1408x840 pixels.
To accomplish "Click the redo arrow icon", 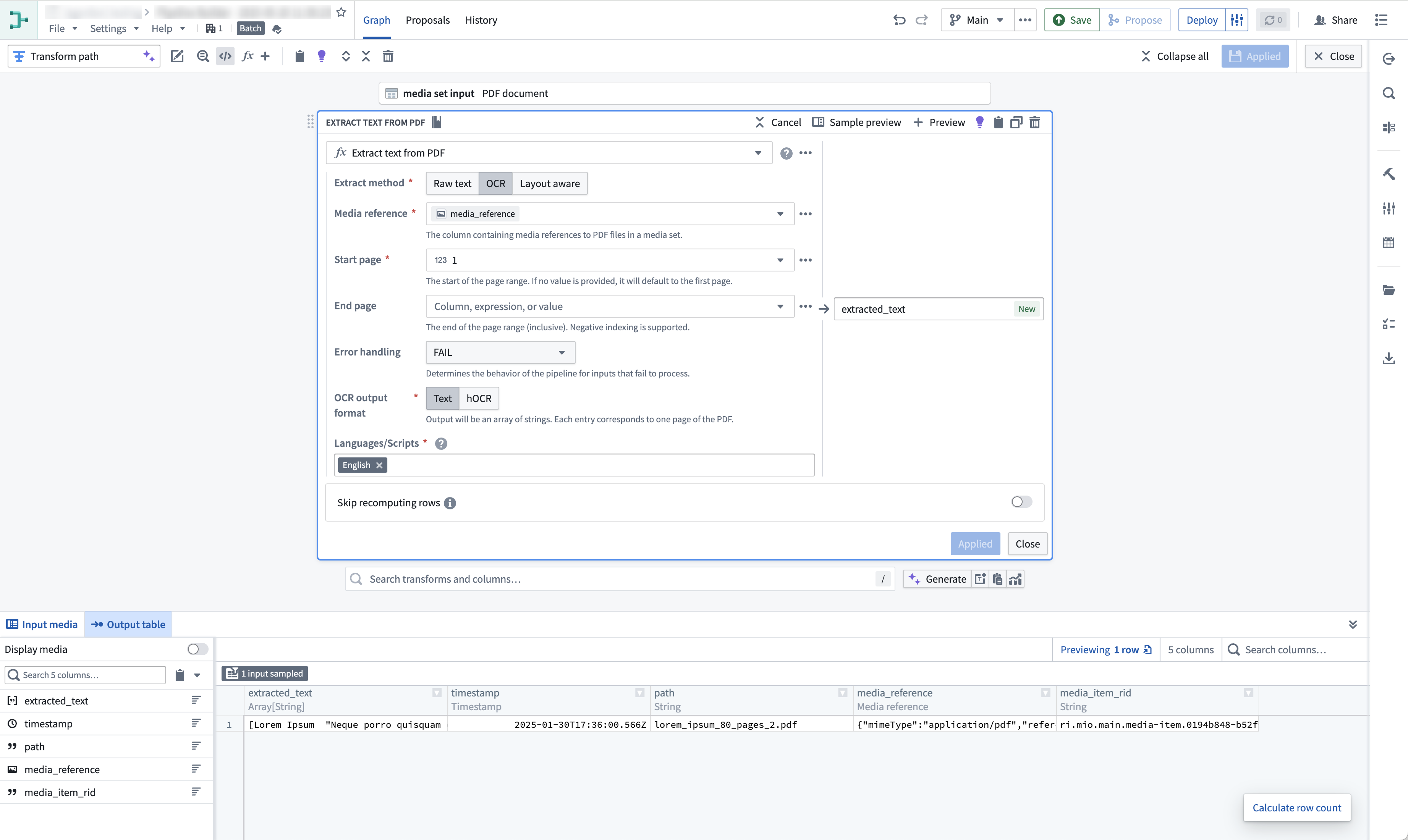I will [x=922, y=20].
